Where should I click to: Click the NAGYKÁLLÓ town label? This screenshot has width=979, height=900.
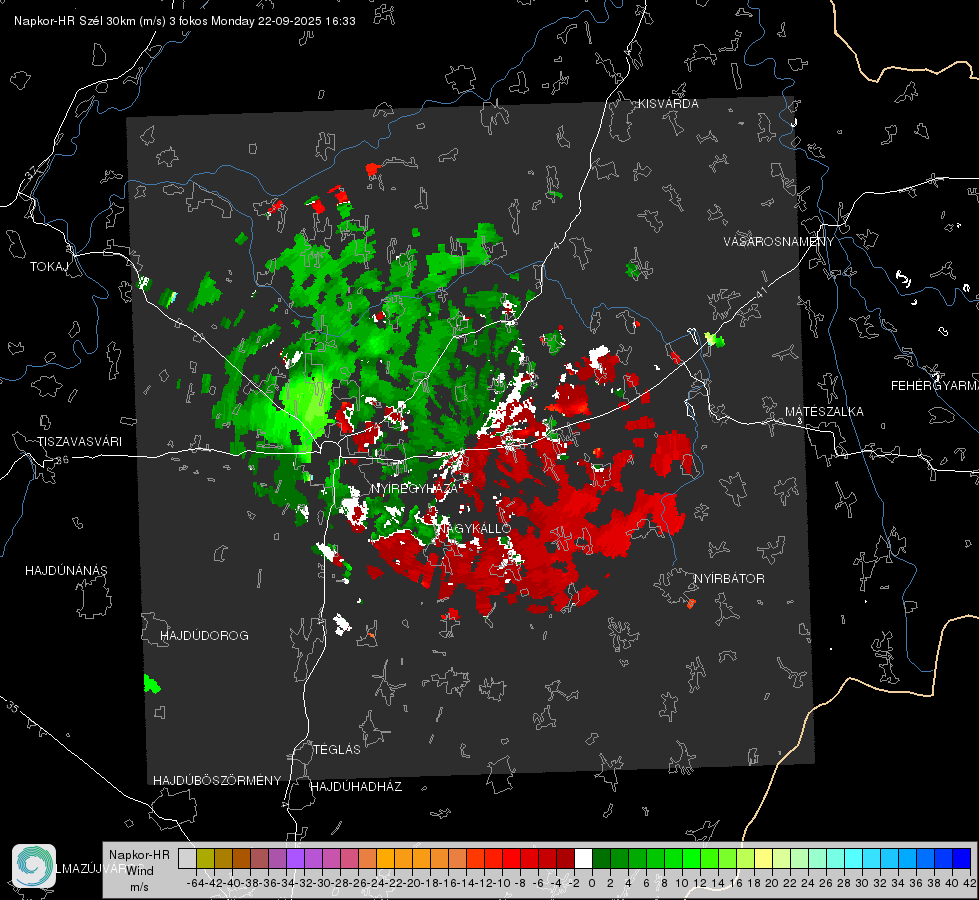click(473, 529)
